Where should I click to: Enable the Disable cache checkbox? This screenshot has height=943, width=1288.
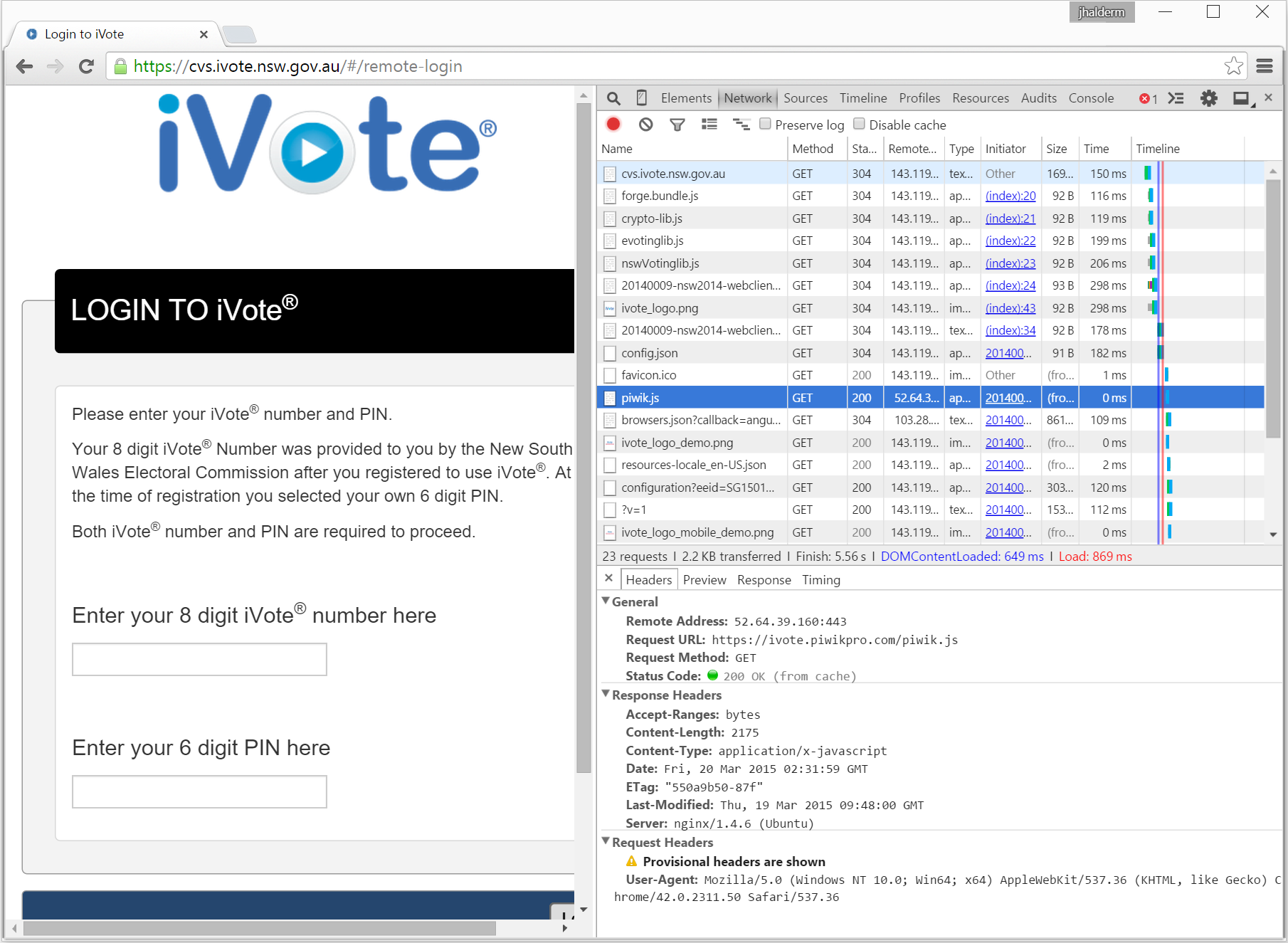point(860,124)
